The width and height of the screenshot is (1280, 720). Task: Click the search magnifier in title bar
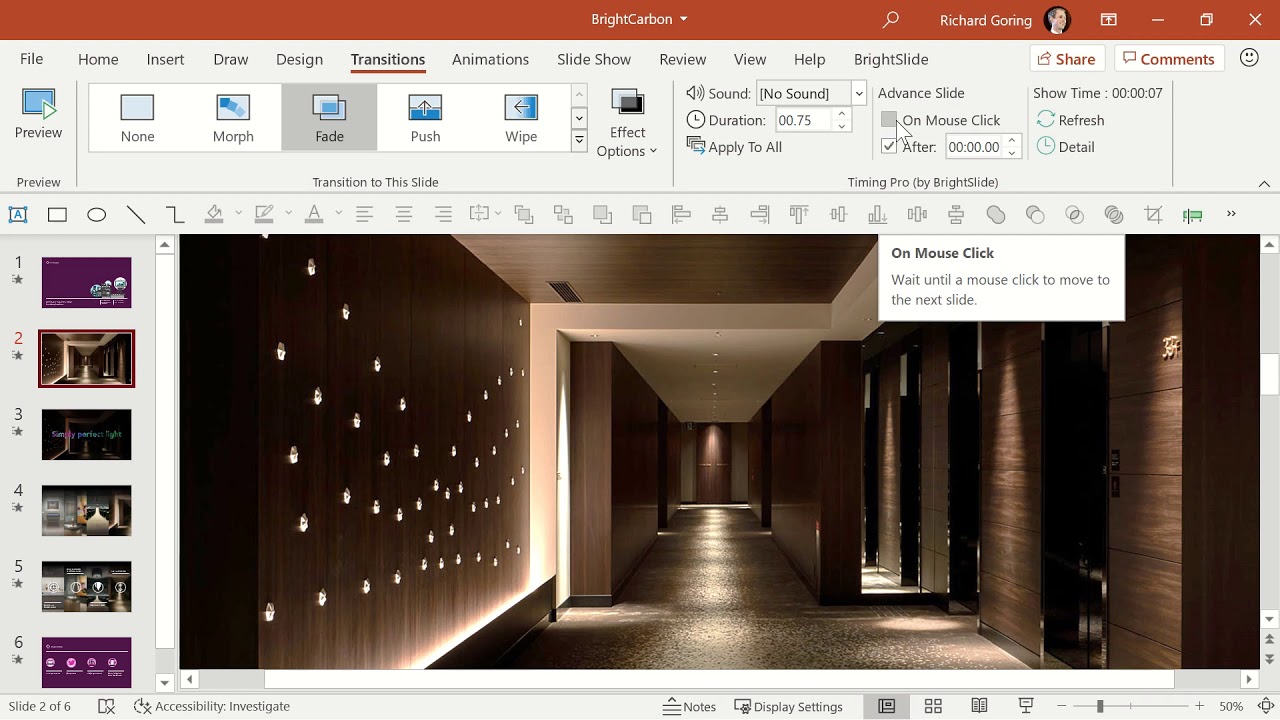point(891,19)
